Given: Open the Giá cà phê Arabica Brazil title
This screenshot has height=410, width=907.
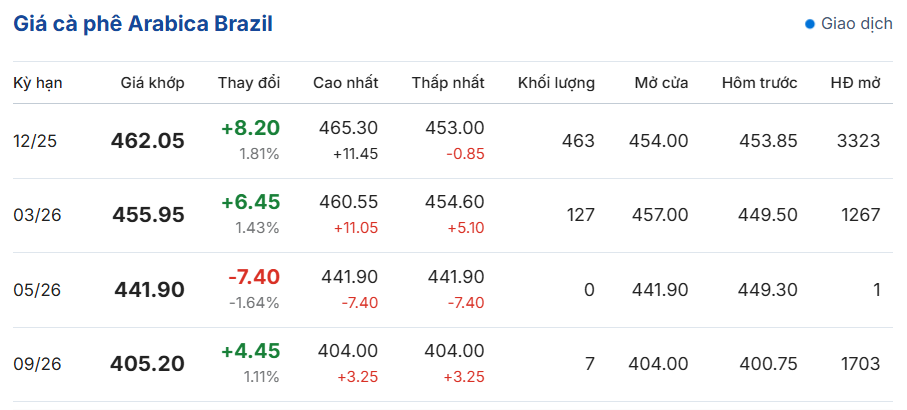Looking at the screenshot, I should click(143, 24).
